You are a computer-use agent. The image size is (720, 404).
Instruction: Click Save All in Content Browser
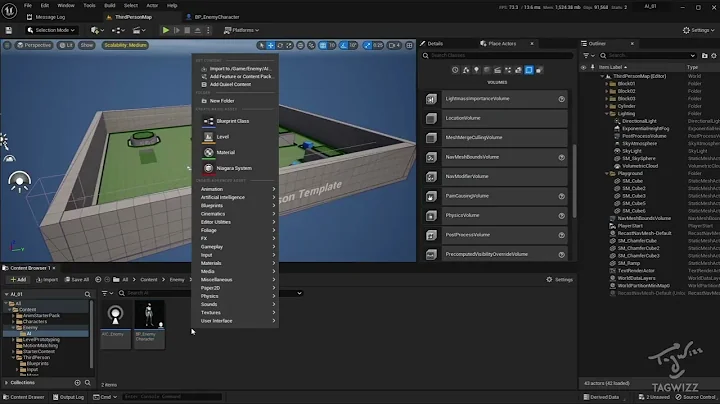77,280
